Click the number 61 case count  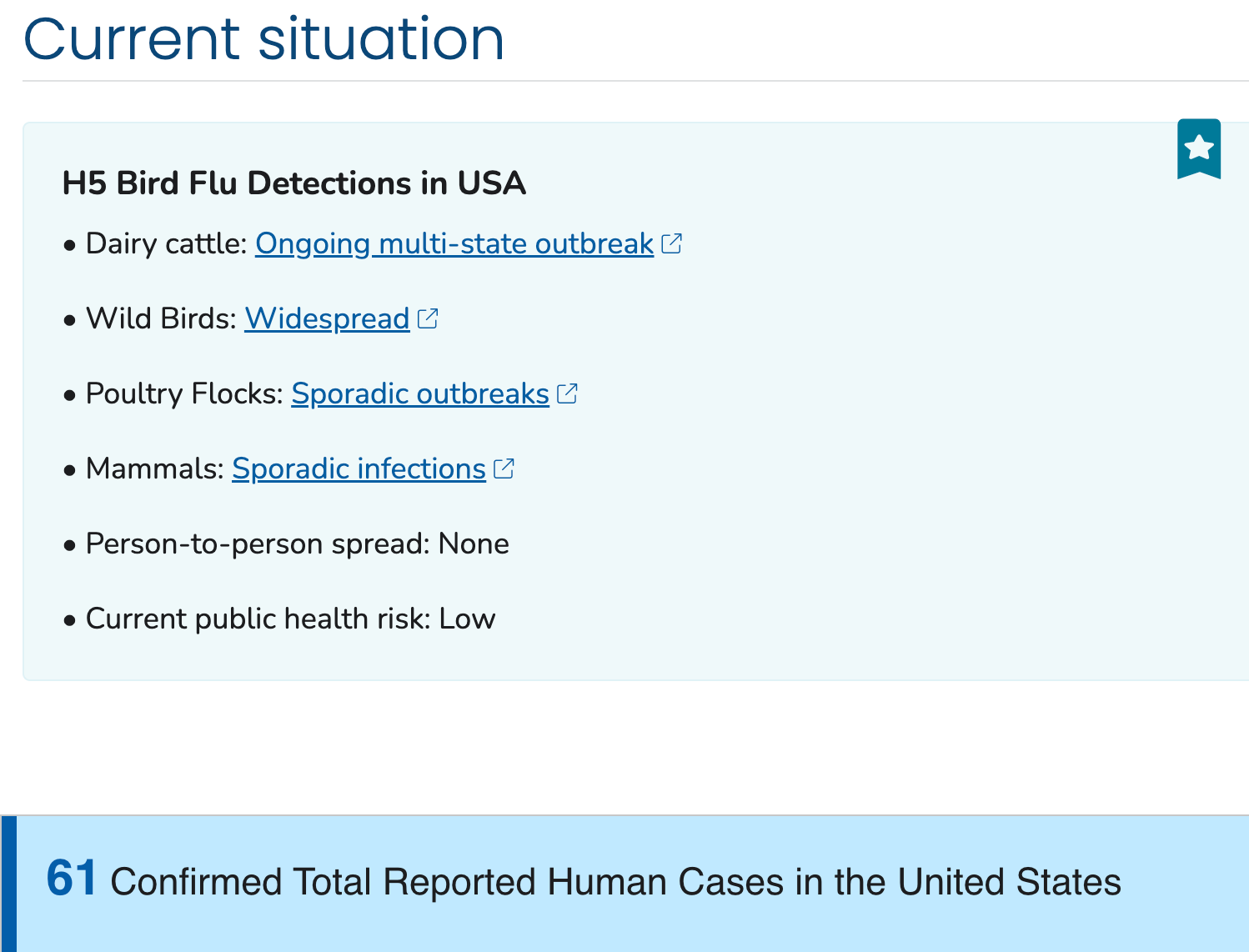(x=72, y=879)
